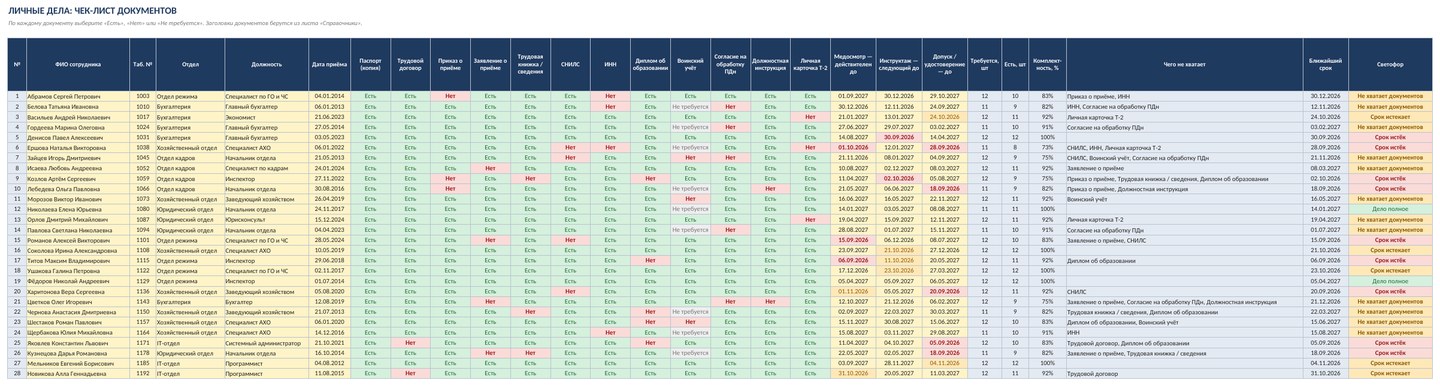Select the "Согласие на обработку ПДн" header
Image resolution: width=1440 pixels, height=386 pixels.
[730, 64]
